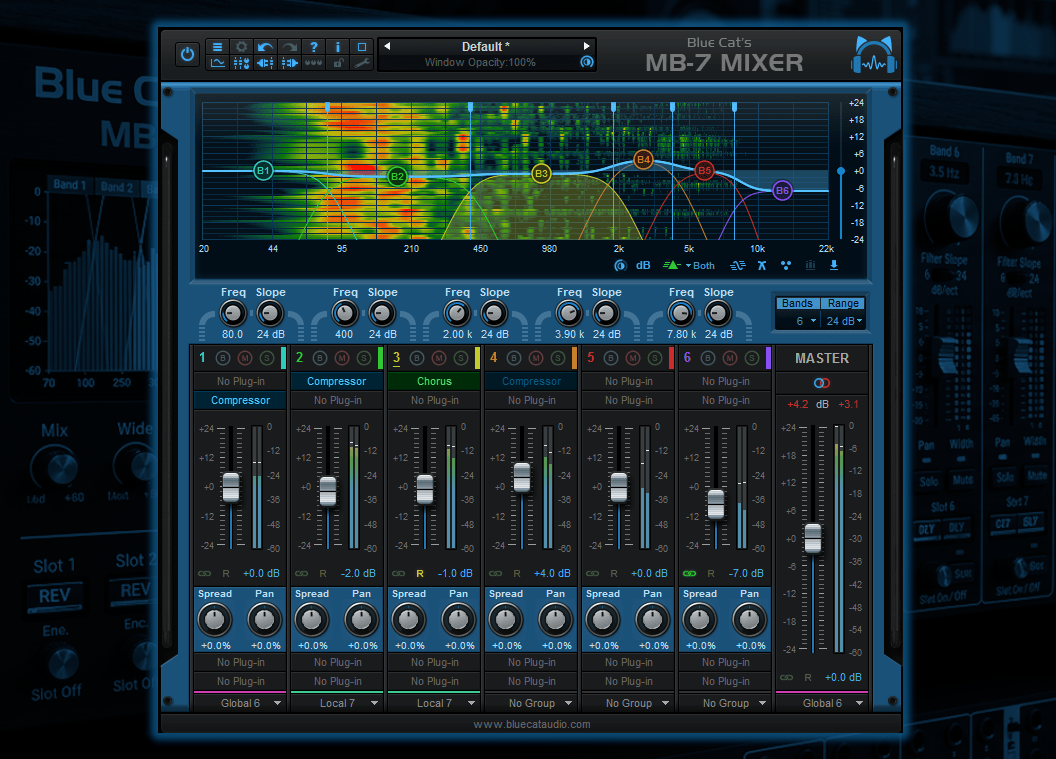
Task: Open the gear settings icon in toolbar
Action: (241, 46)
